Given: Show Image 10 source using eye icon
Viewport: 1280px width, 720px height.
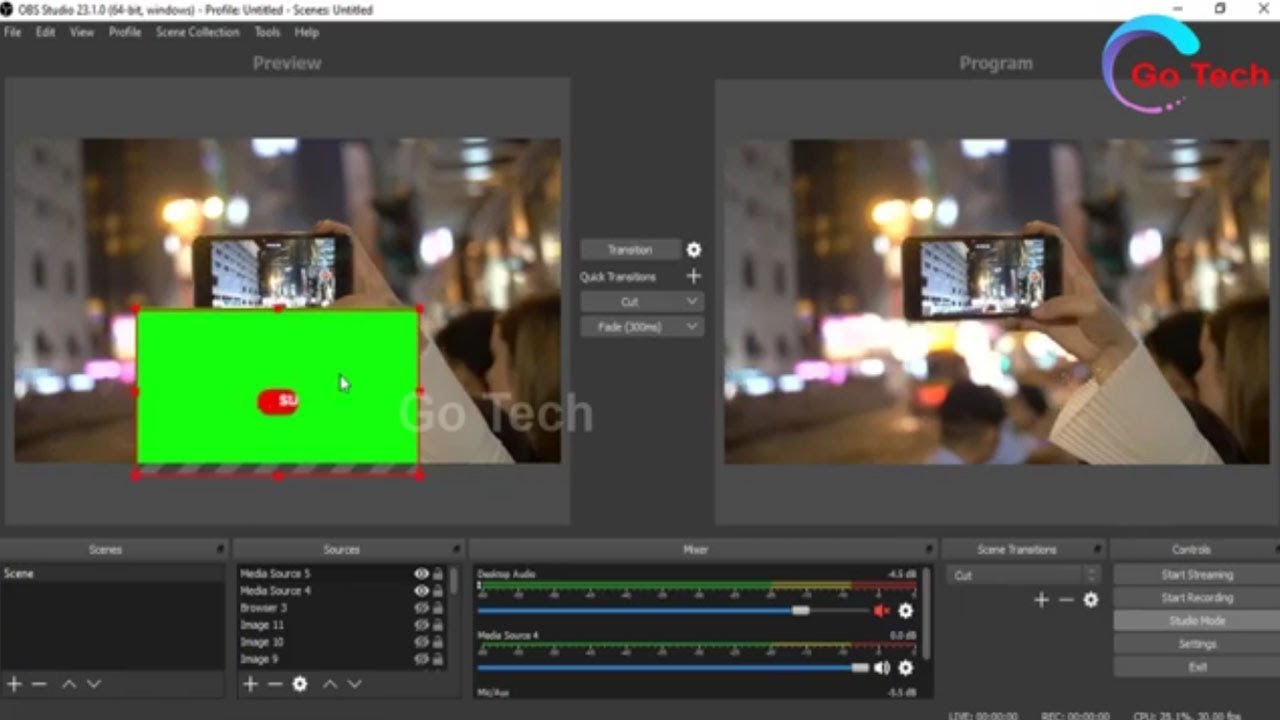Looking at the screenshot, I should (421, 642).
